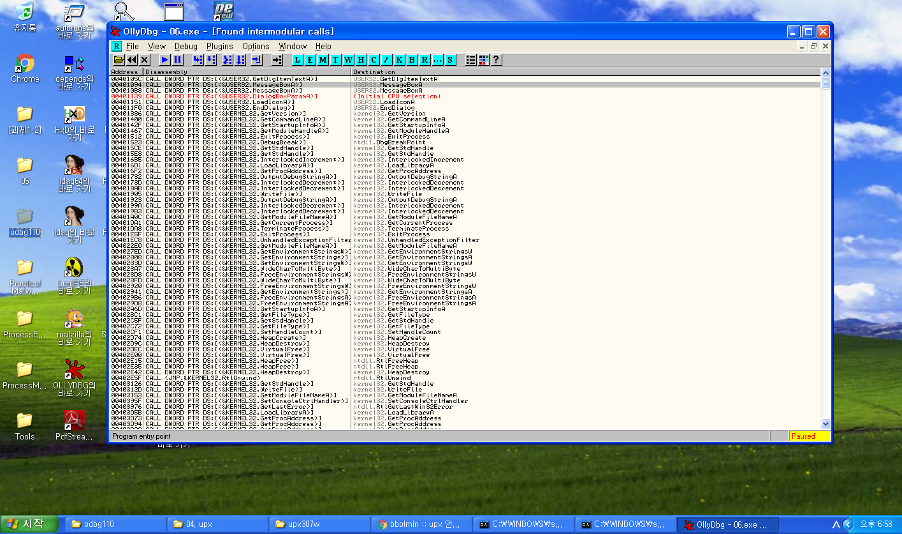The height and width of the screenshot is (534, 902).
Task: Open the Help menu
Action: 323,46
